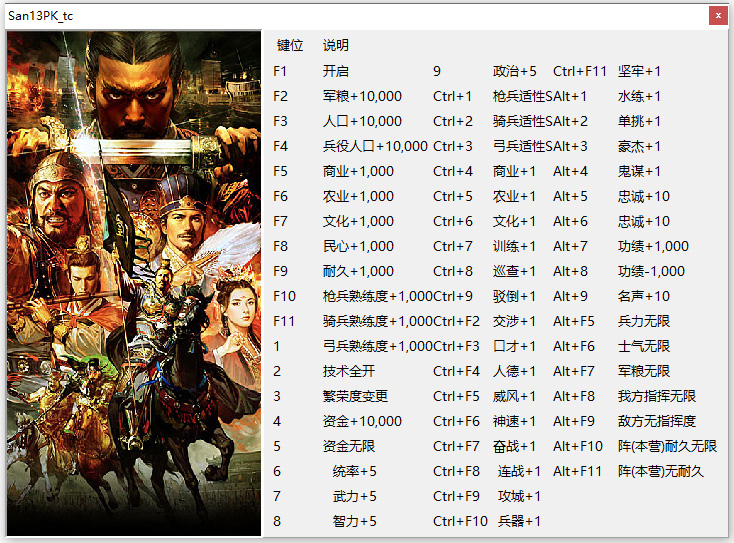Click the 奋战+1 entry
The image size is (734, 543).
[x=514, y=447]
